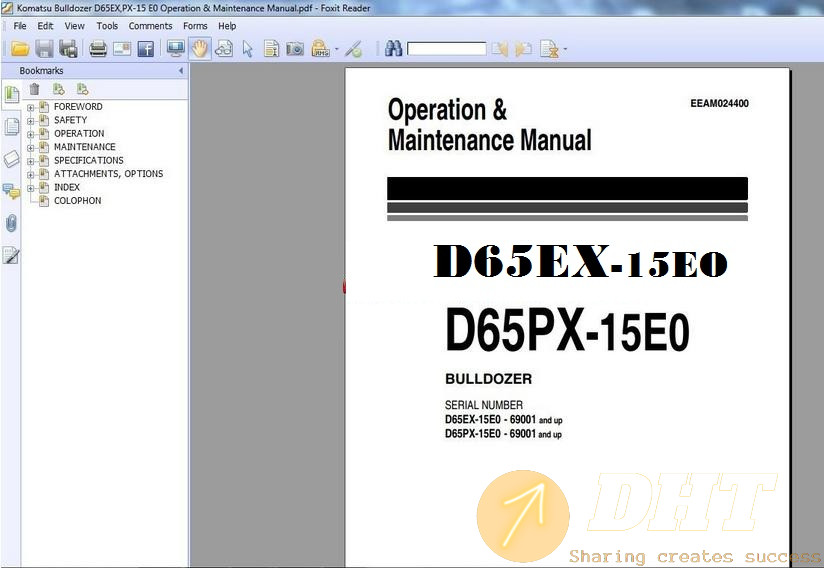Screen dimensions: 824x569
Task: Select the Text select tool icon
Action: pos(271,49)
